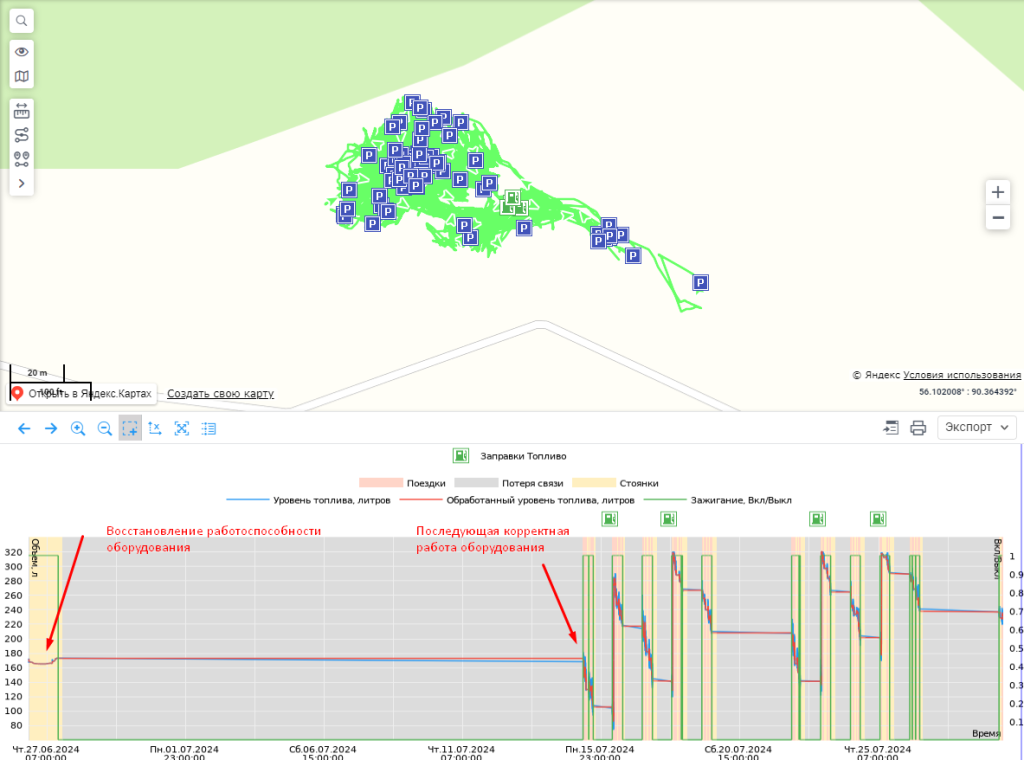Click fourth refuel marker above chart
Viewport: 1024px width, 760px height.
878,519
